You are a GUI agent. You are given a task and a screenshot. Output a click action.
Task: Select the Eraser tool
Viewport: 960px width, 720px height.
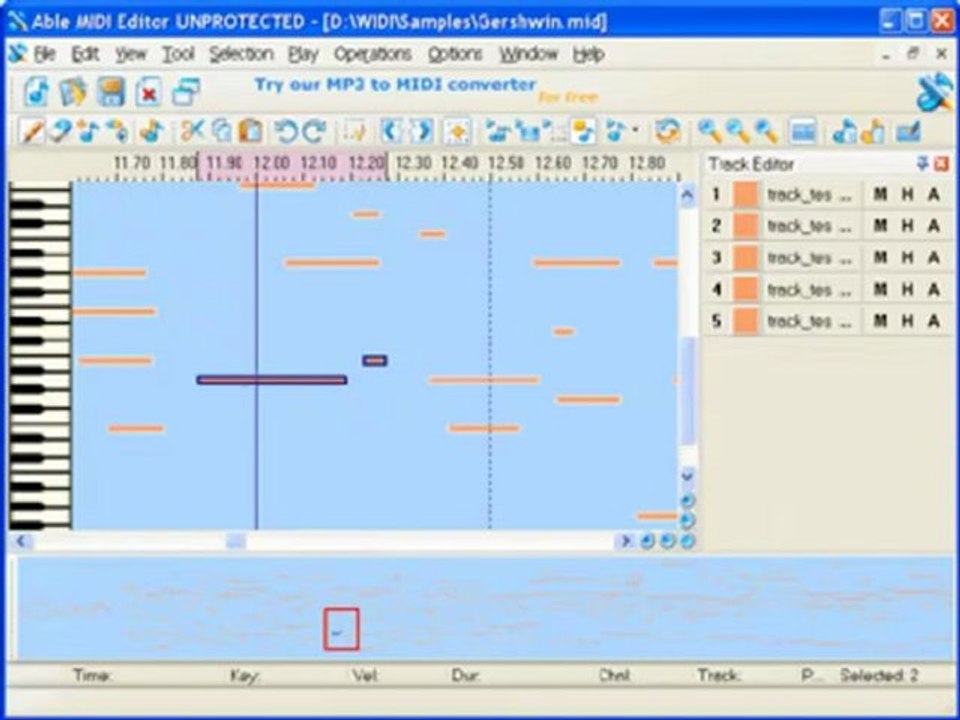coord(59,131)
